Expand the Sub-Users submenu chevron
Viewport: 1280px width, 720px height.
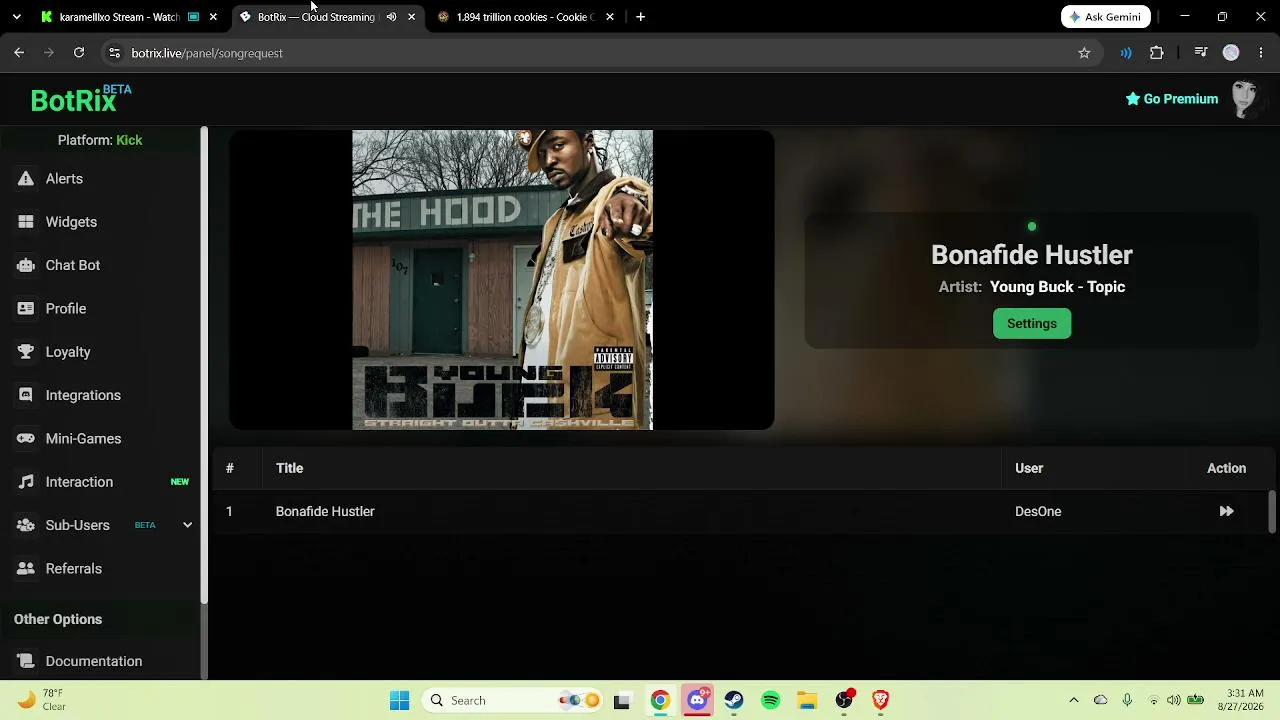point(187,525)
